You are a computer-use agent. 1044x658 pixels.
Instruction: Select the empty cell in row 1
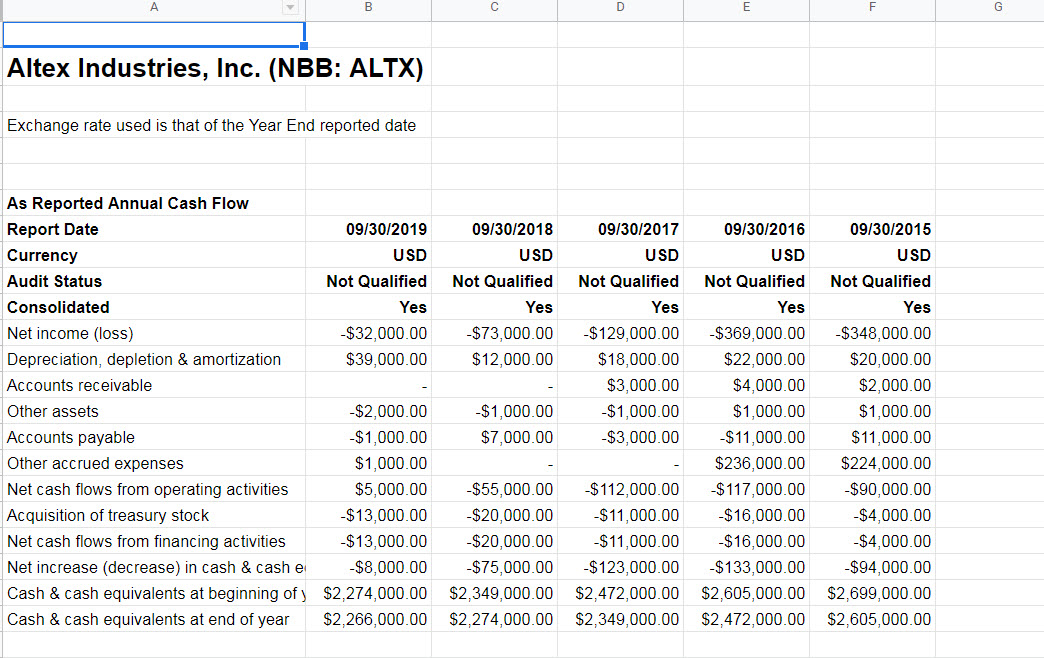pyautogui.click(x=153, y=34)
